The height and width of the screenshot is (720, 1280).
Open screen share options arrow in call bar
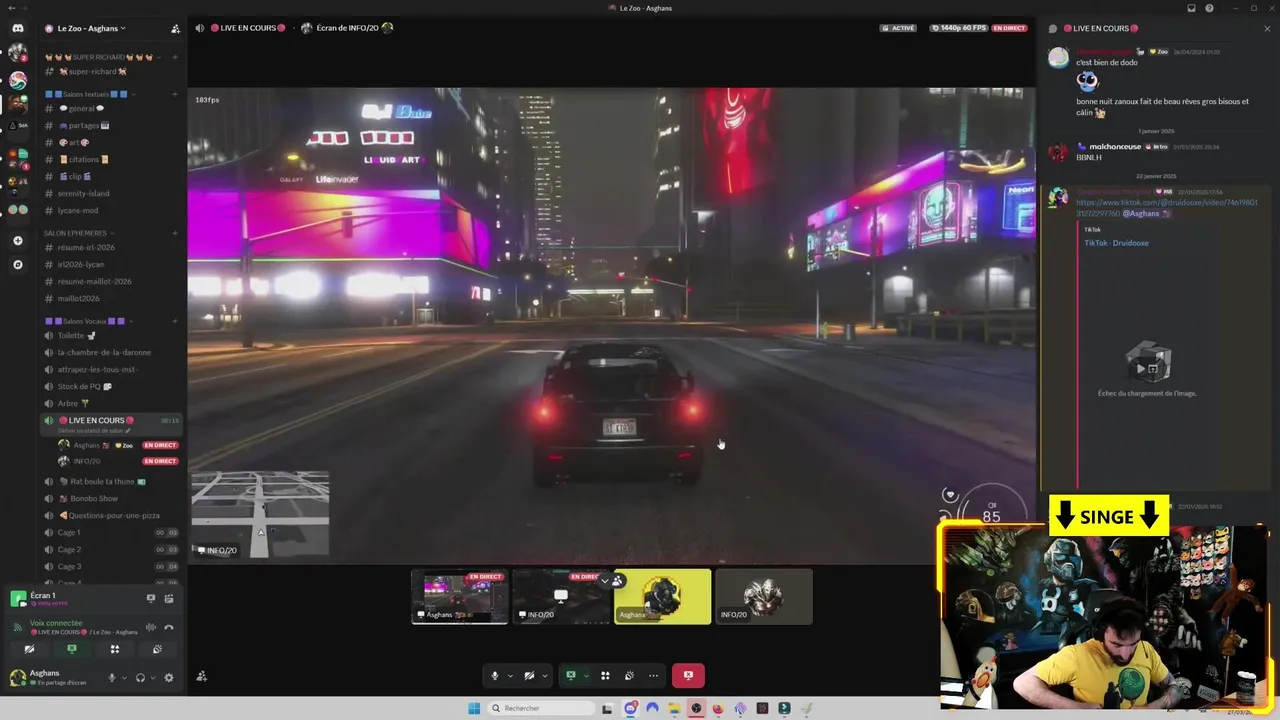(x=586, y=676)
